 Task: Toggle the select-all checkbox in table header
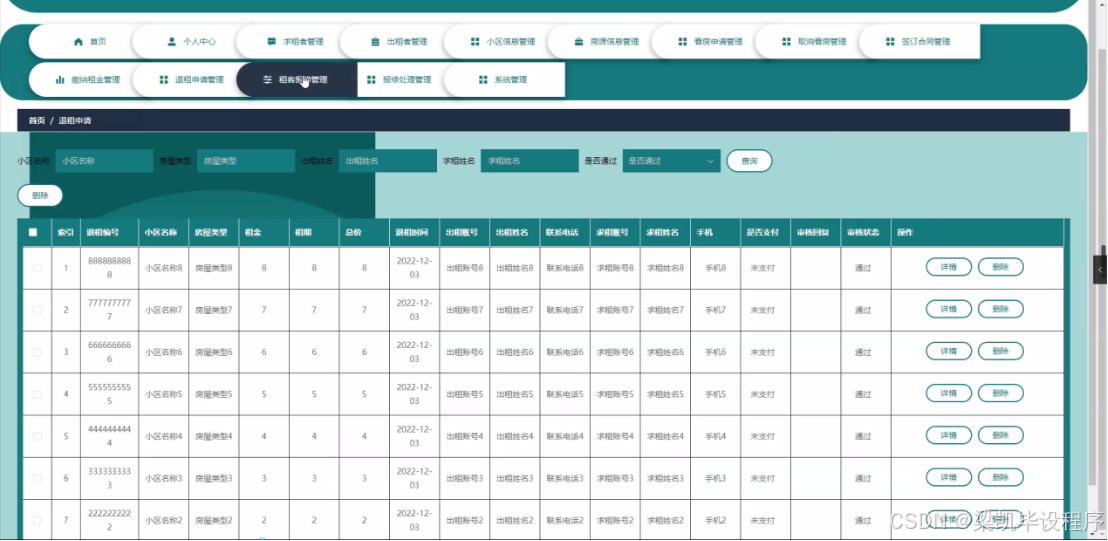[x=33, y=232]
